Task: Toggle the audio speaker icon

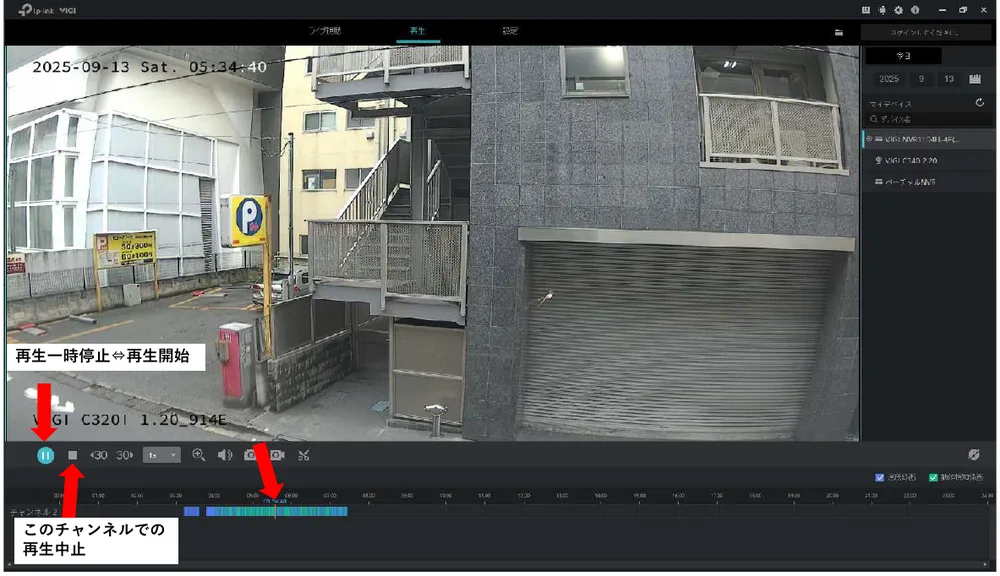Action: tap(224, 455)
